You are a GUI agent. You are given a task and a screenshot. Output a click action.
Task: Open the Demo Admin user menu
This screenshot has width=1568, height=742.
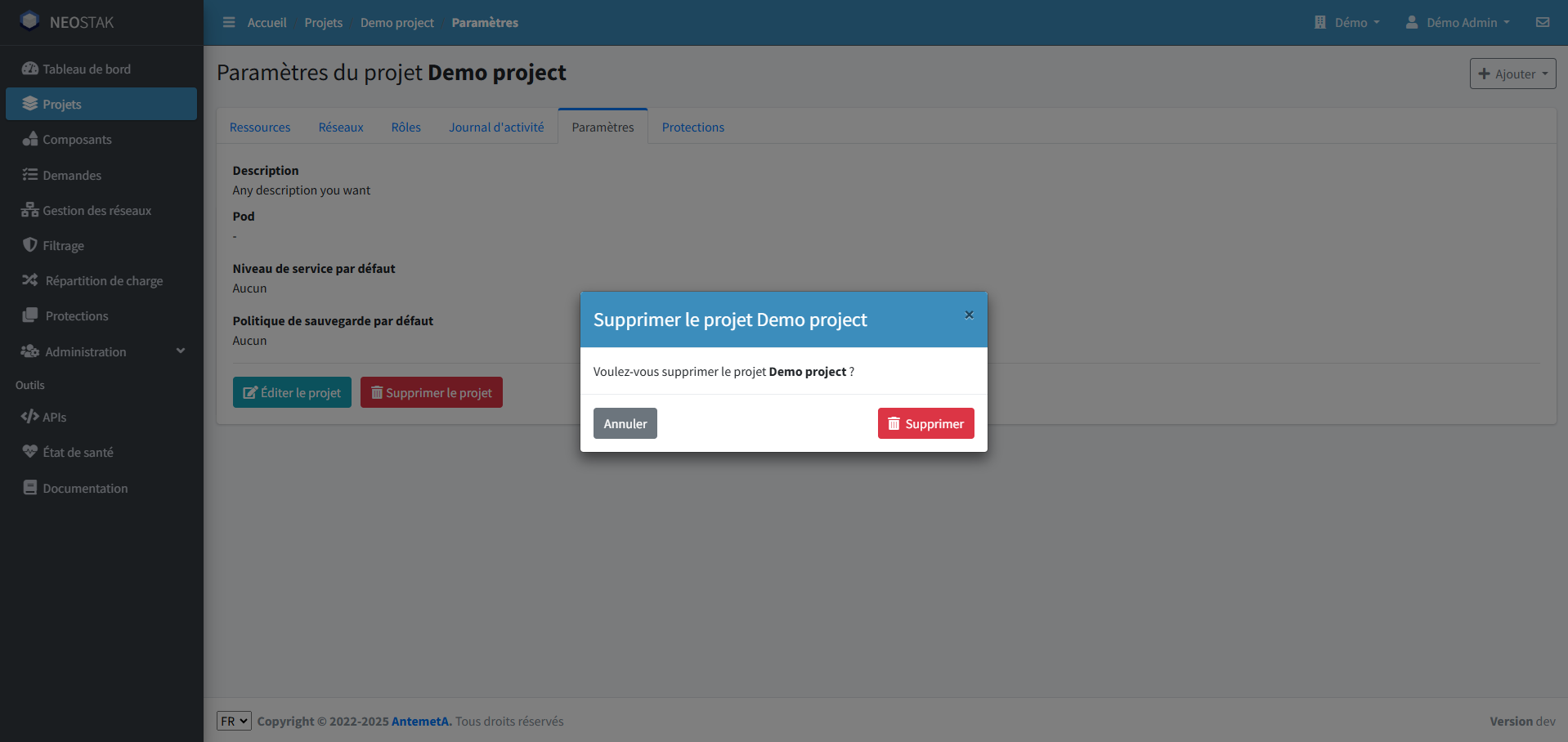click(x=1458, y=22)
